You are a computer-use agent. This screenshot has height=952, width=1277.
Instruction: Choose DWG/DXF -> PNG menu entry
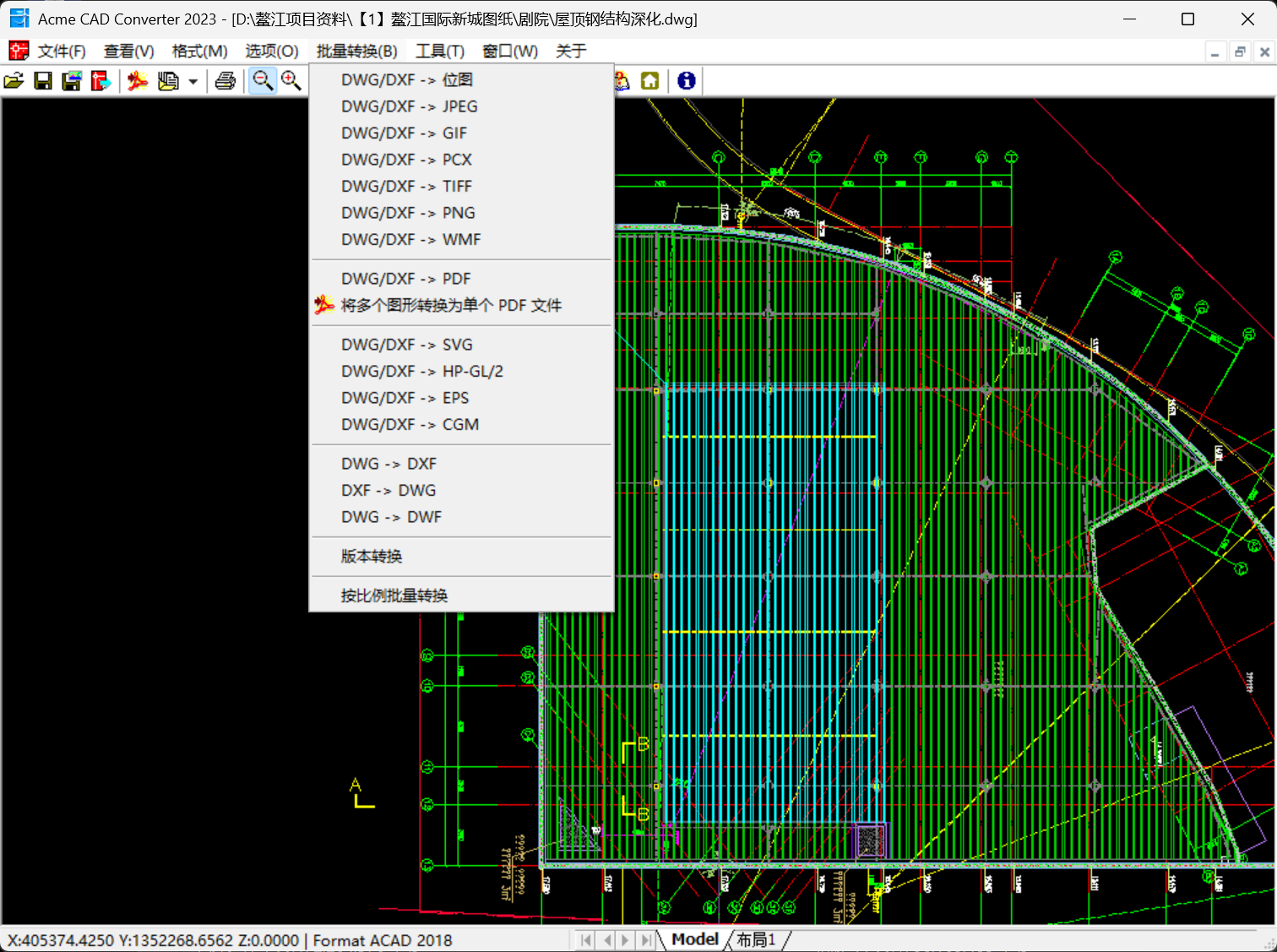coord(461,213)
